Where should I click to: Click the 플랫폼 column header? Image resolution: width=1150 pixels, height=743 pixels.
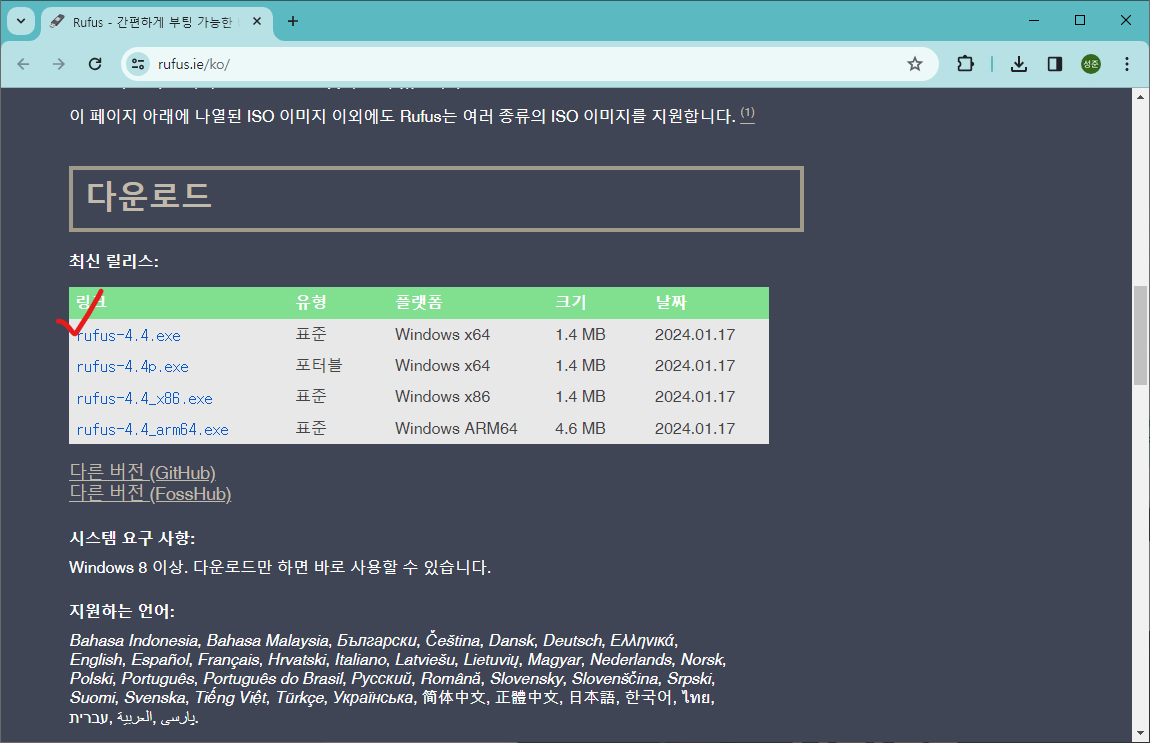point(419,302)
